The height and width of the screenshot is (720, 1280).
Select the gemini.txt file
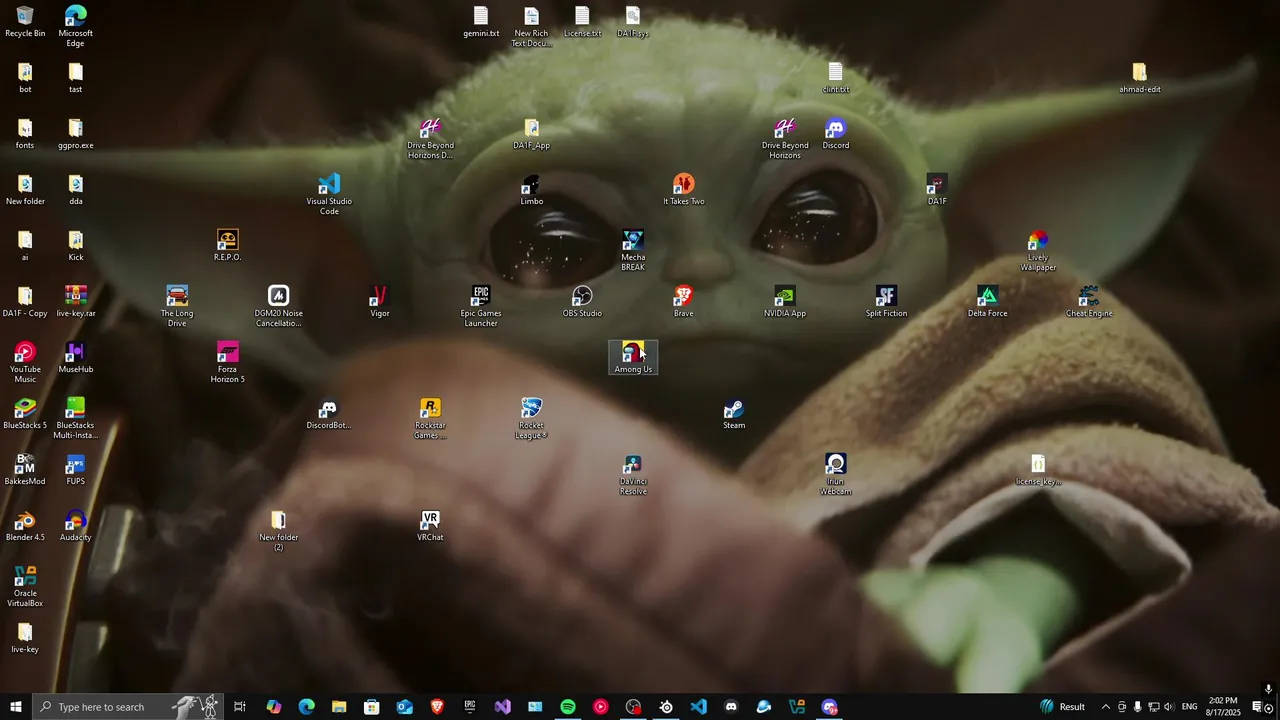(x=481, y=22)
